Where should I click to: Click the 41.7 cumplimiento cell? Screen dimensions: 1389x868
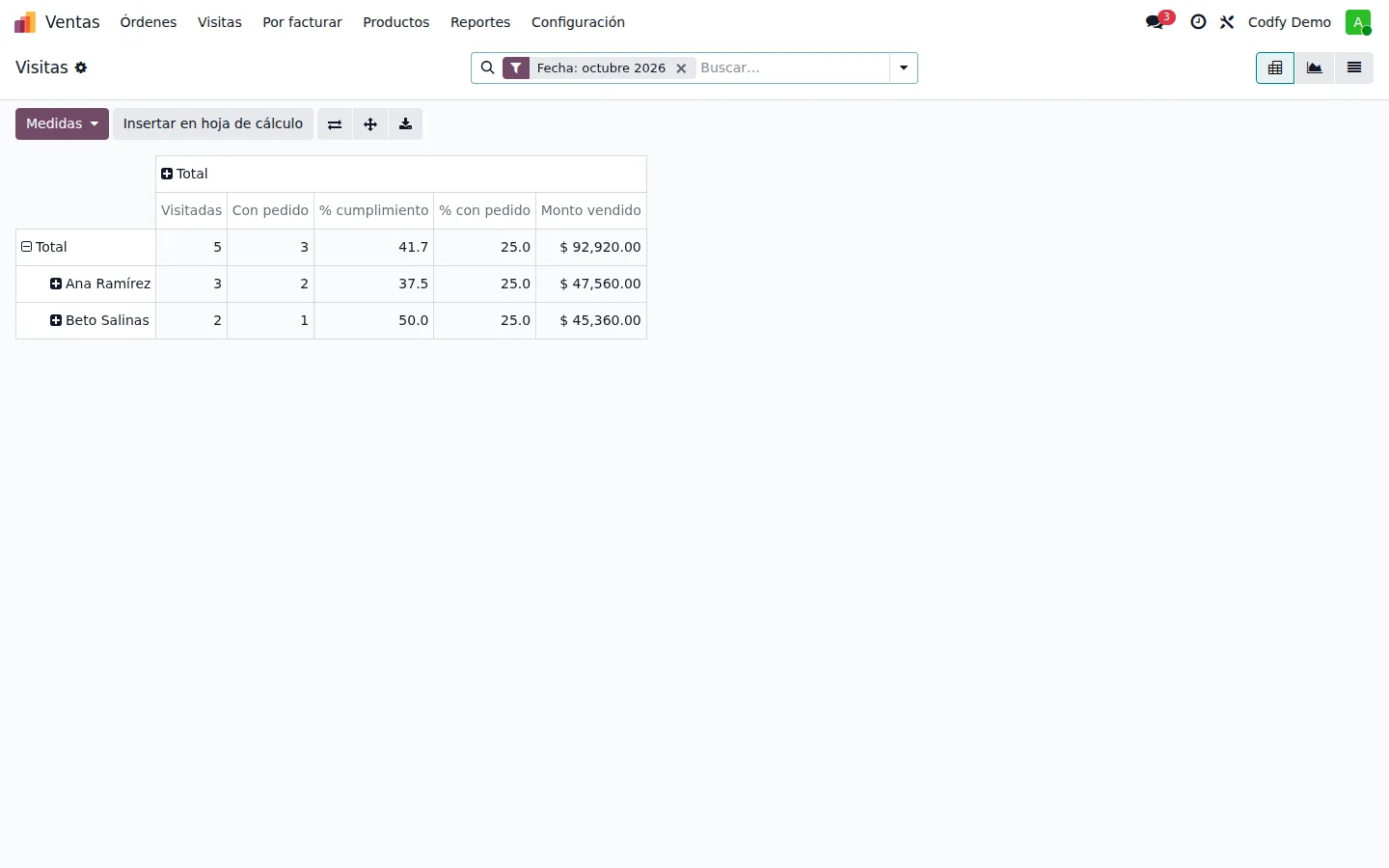pyautogui.click(x=373, y=247)
